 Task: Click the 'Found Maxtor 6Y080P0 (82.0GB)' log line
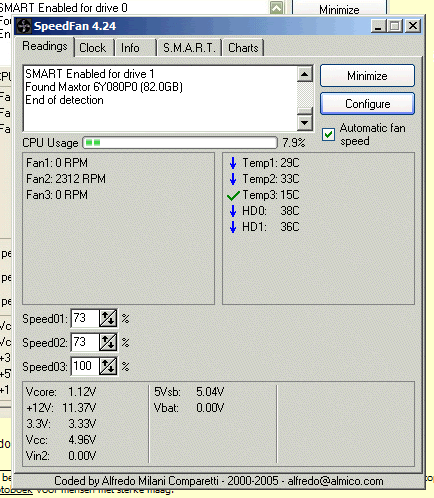[x=104, y=87]
